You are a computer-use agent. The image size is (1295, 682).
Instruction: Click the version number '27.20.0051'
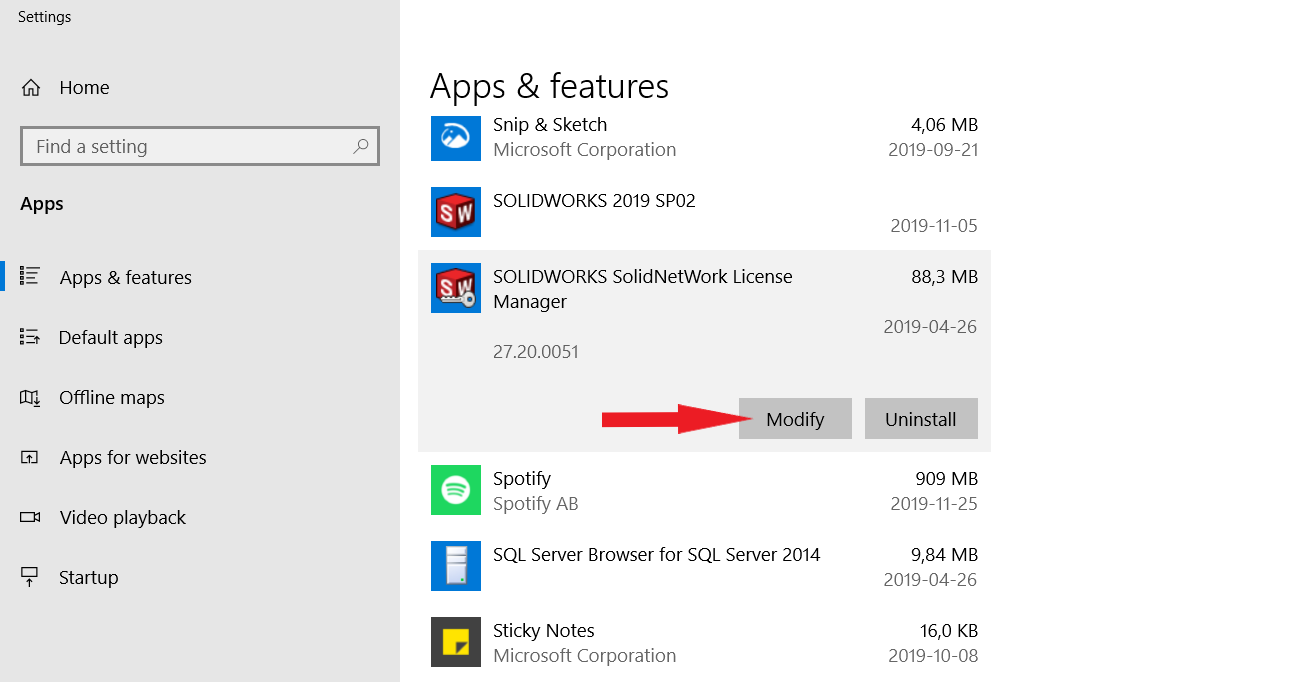(x=536, y=352)
